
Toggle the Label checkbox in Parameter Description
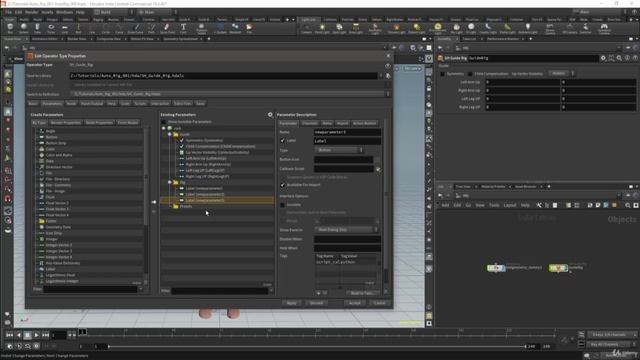coord(282,141)
